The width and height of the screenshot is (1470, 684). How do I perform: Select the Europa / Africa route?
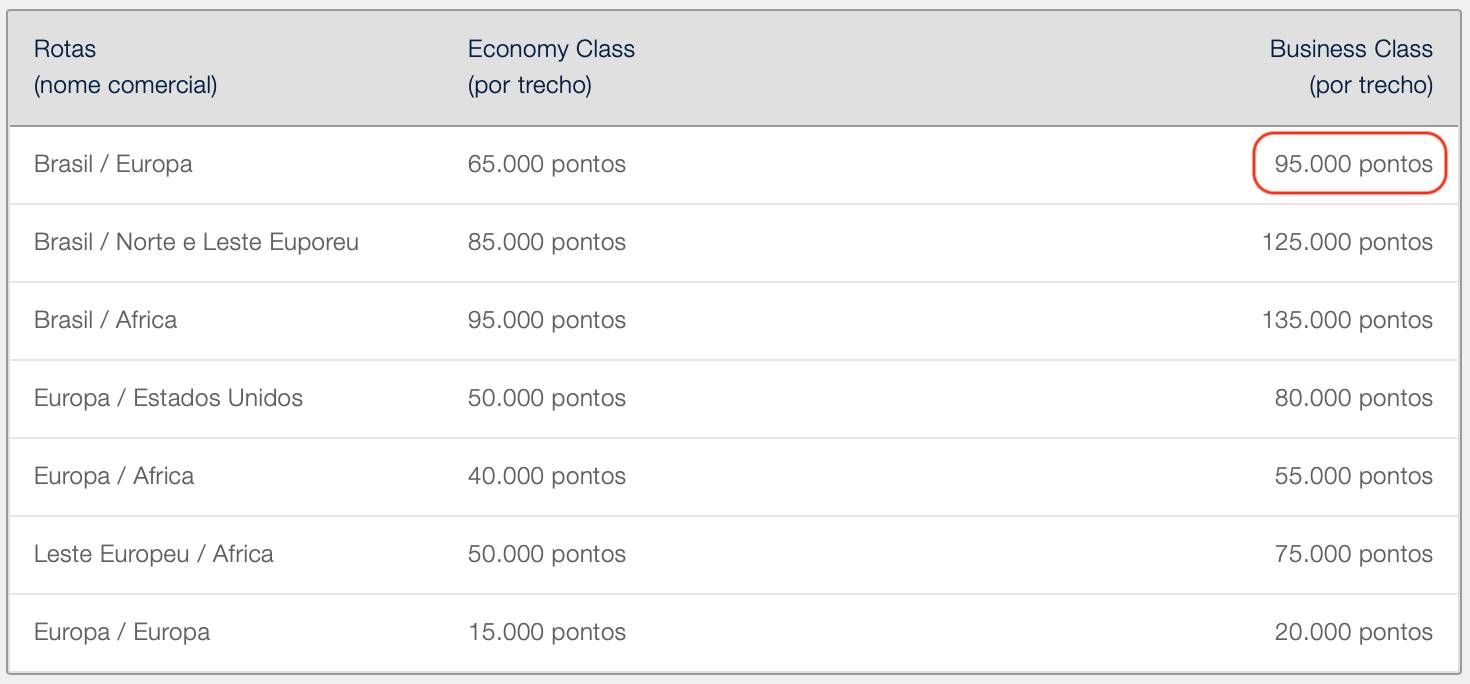coord(114,476)
